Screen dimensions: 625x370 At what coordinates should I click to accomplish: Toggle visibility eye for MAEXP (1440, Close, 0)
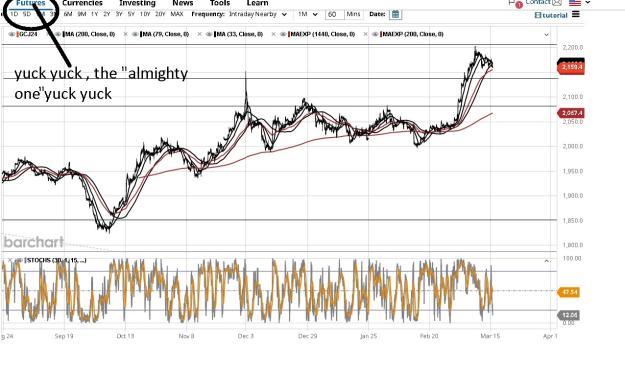[x=283, y=34]
